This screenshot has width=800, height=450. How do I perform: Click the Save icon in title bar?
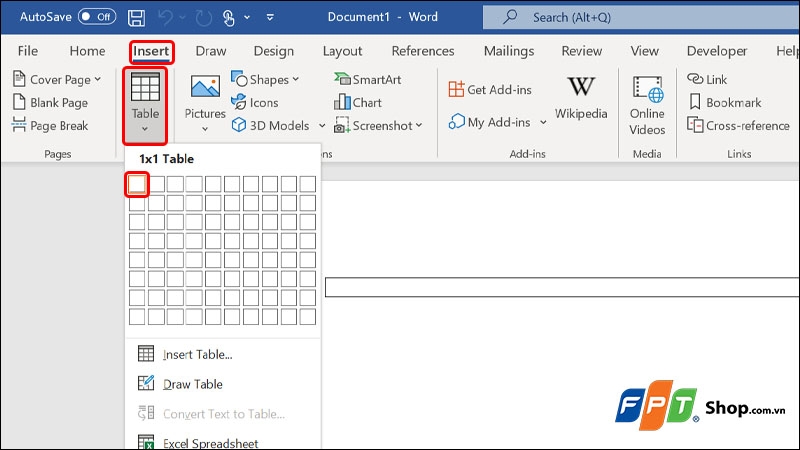pyautogui.click(x=137, y=17)
